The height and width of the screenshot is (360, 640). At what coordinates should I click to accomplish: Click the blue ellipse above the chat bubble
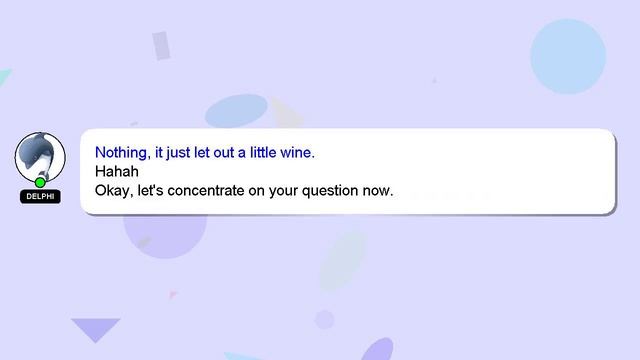[236, 111]
